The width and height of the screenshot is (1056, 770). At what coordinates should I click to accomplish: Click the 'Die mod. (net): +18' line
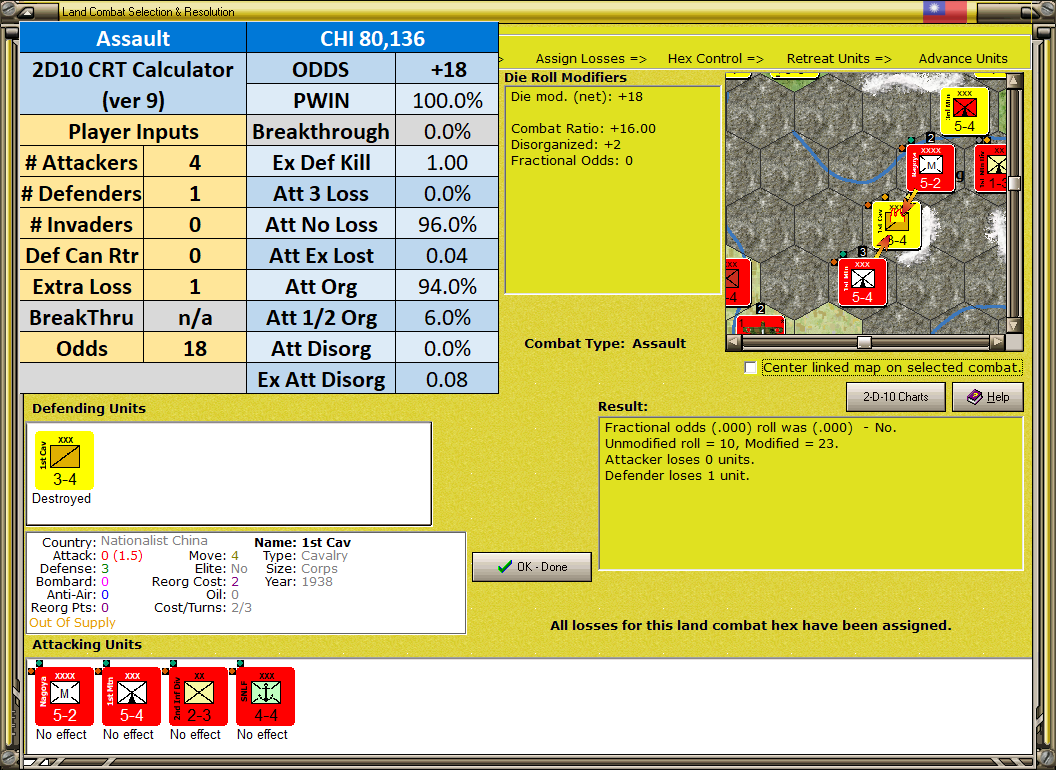[576, 96]
